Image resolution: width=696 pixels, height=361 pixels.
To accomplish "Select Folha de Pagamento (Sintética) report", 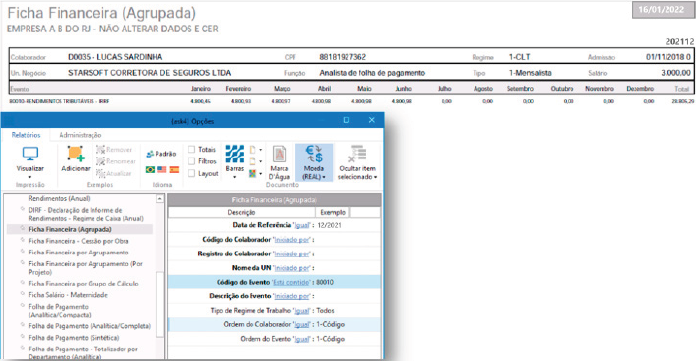I will pos(74,338).
